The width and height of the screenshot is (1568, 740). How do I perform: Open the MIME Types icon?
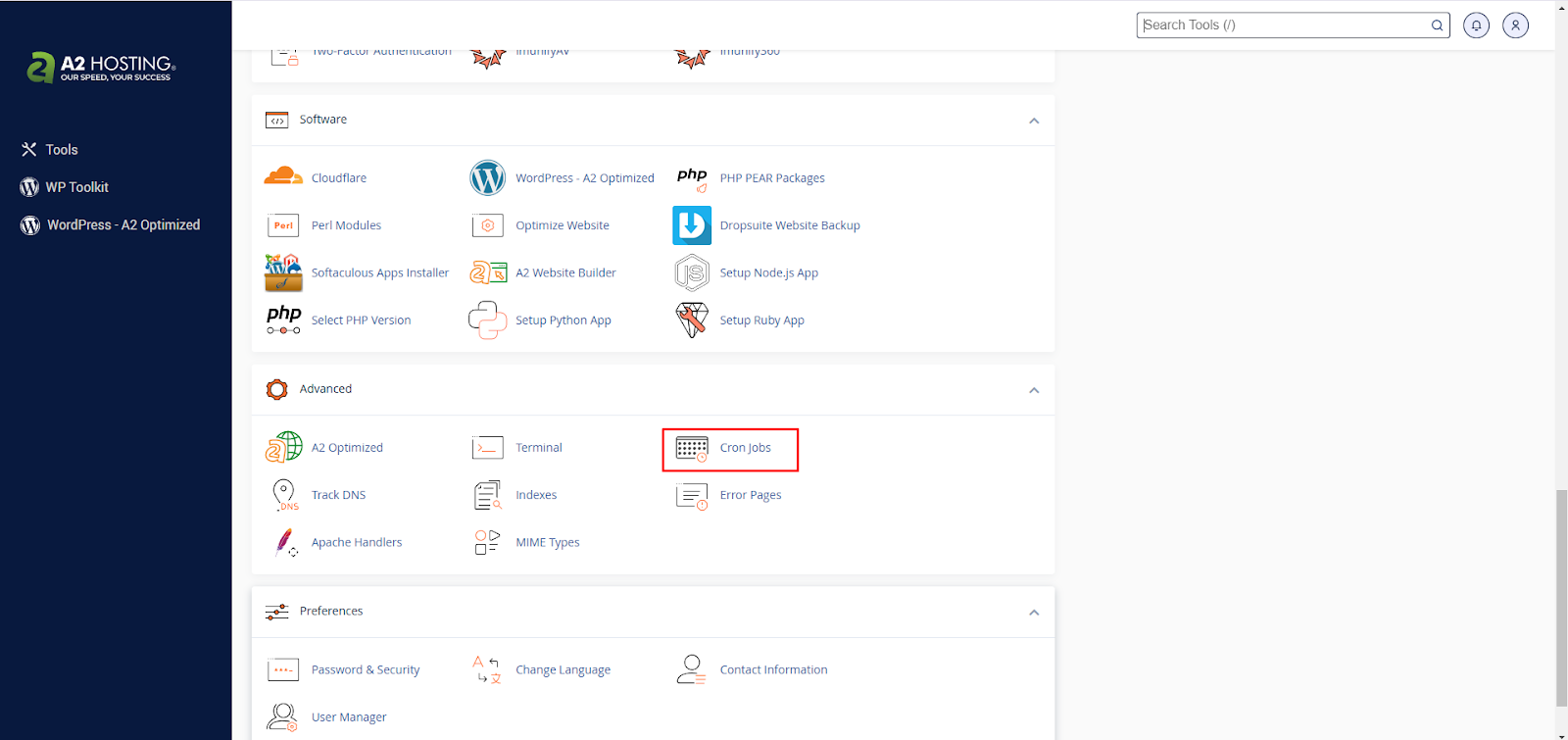pos(487,542)
